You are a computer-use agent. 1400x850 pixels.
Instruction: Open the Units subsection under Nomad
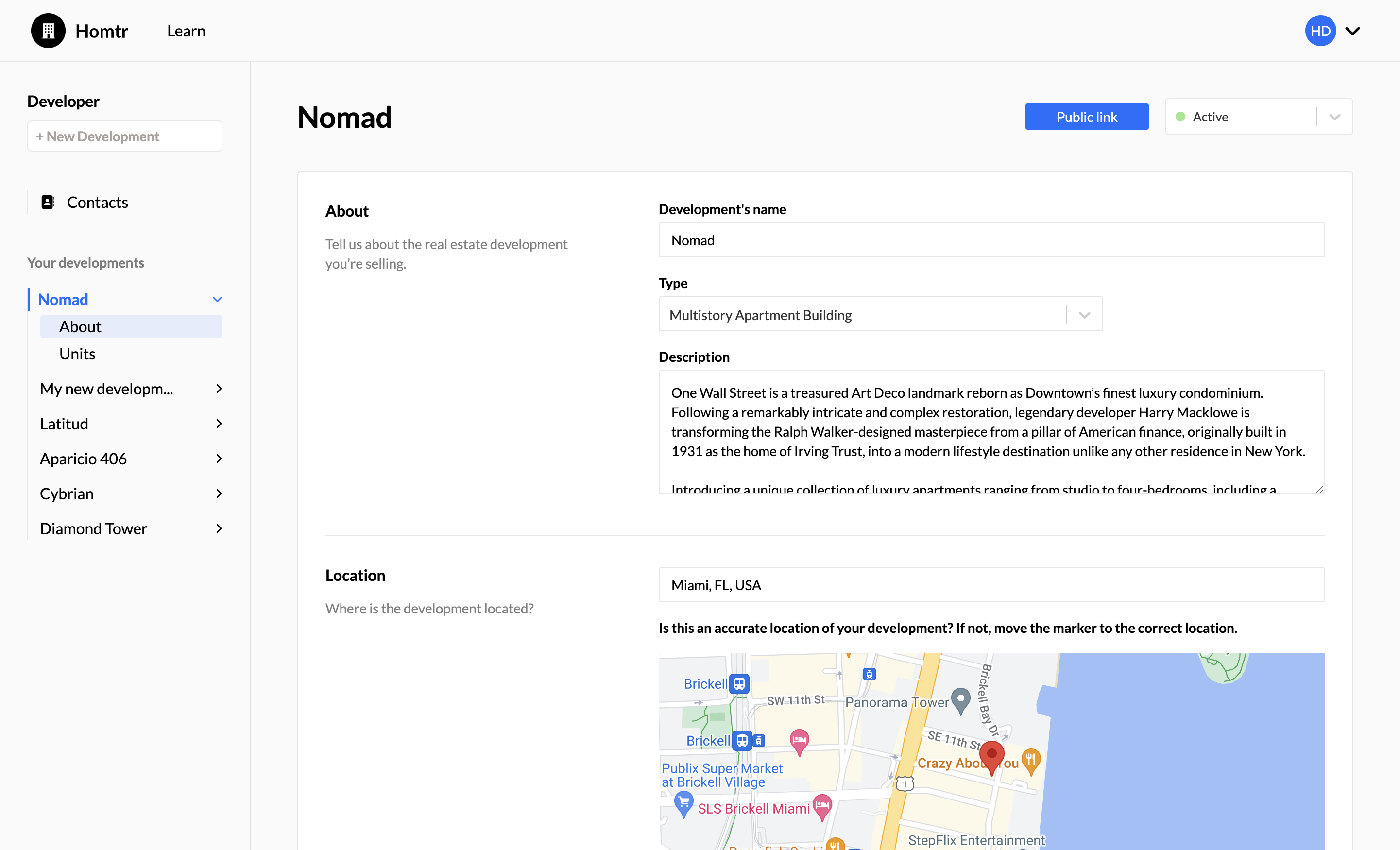pos(77,354)
